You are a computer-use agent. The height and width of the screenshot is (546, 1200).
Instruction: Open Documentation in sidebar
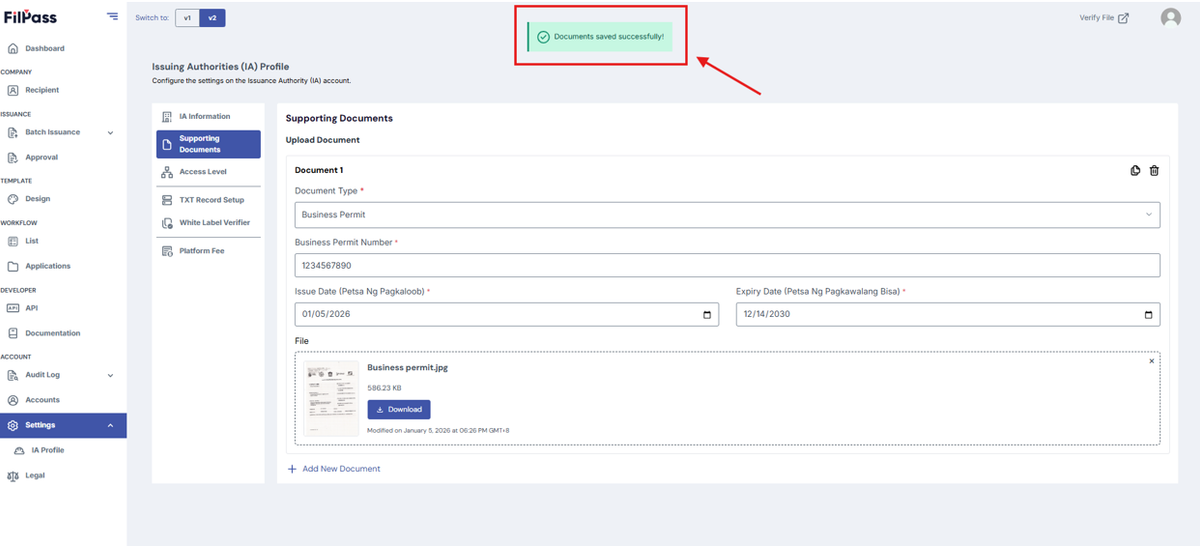tap(53, 333)
